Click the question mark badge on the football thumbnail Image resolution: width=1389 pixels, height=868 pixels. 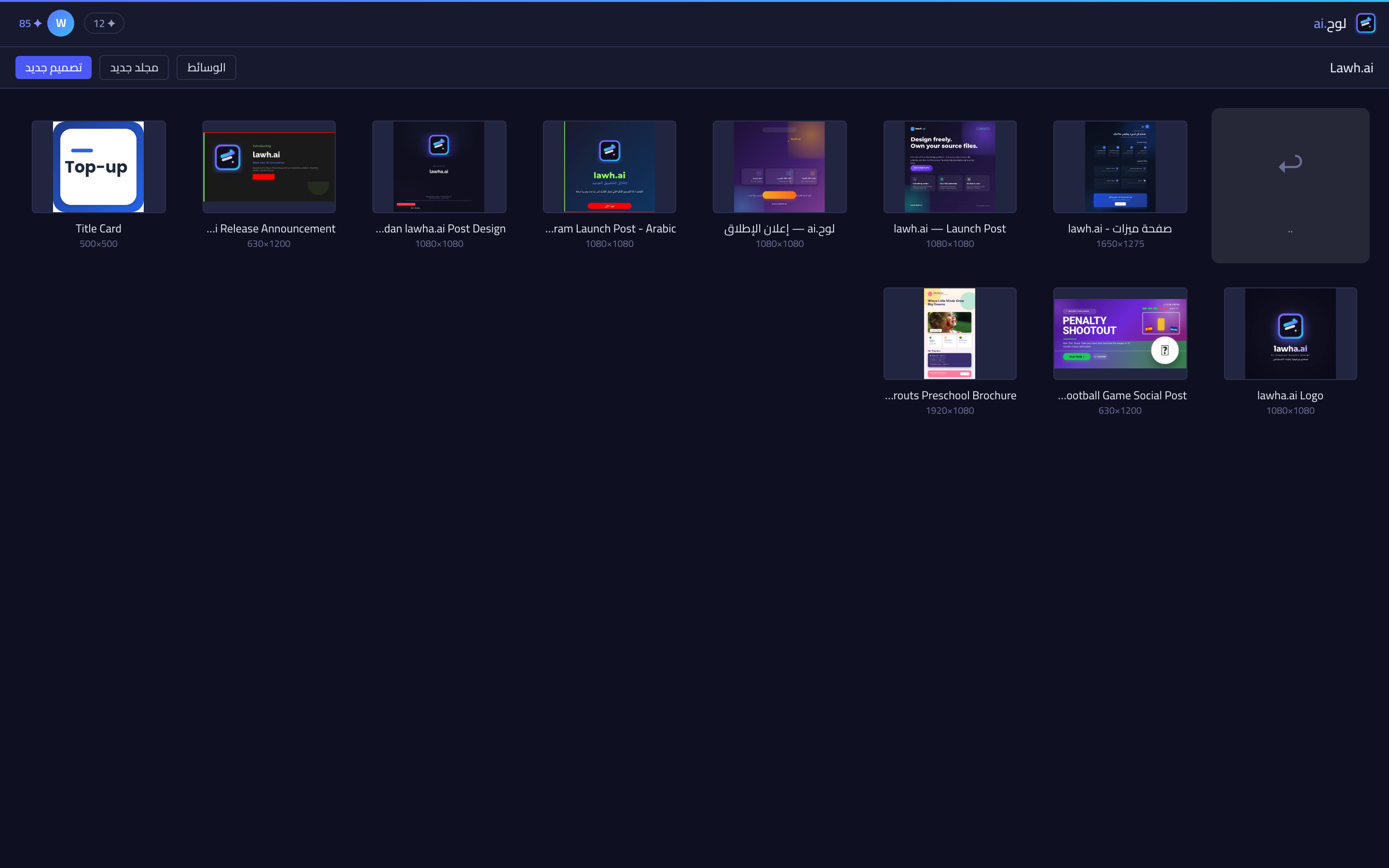click(1165, 350)
